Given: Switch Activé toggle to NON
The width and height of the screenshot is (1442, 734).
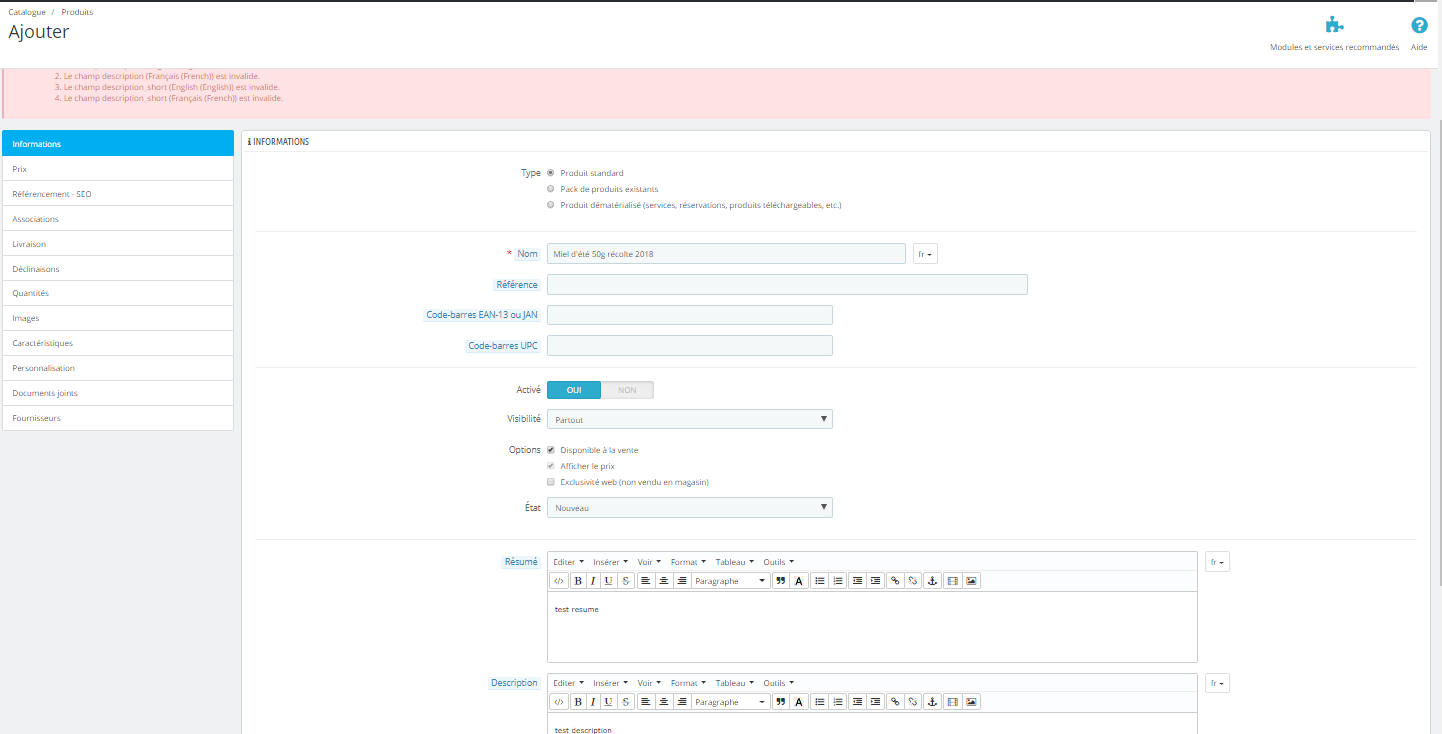Looking at the screenshot, I should [x=627, y=390].
